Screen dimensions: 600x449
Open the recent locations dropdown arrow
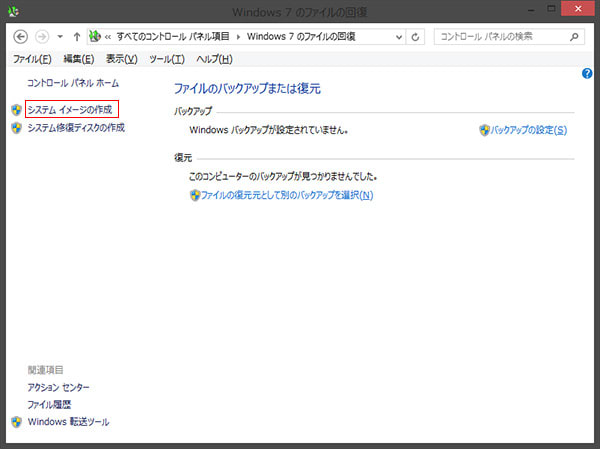[x=60, y=37]
